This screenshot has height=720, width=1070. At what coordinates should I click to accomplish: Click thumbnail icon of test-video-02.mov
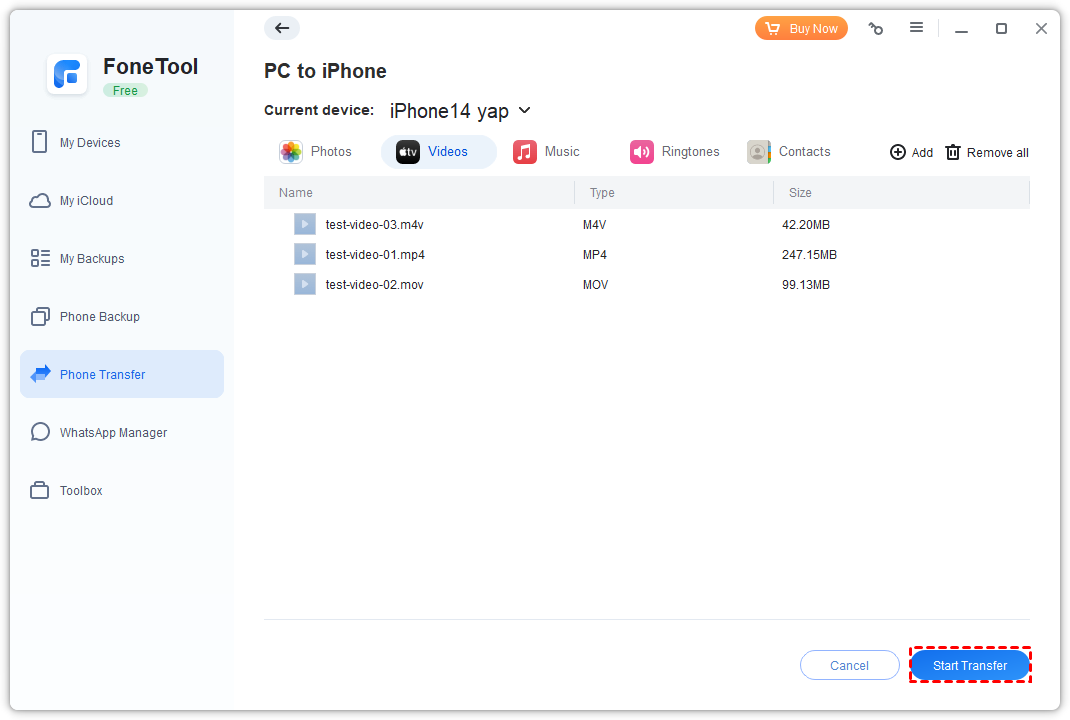click(x=305, y=284)
